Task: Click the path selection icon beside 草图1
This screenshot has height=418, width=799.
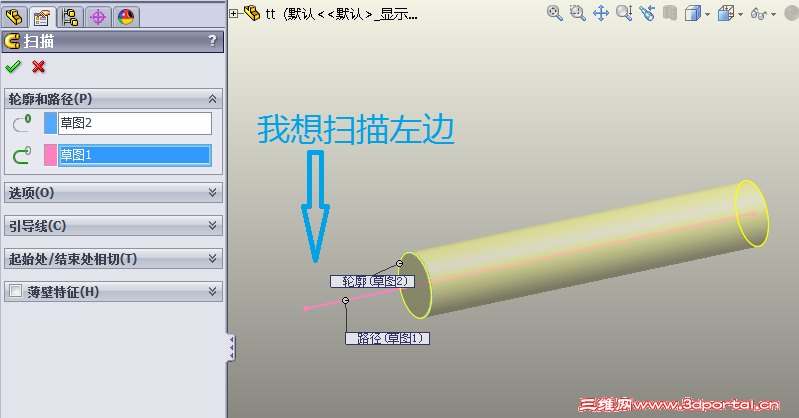Action: click(x=22, y=155)
